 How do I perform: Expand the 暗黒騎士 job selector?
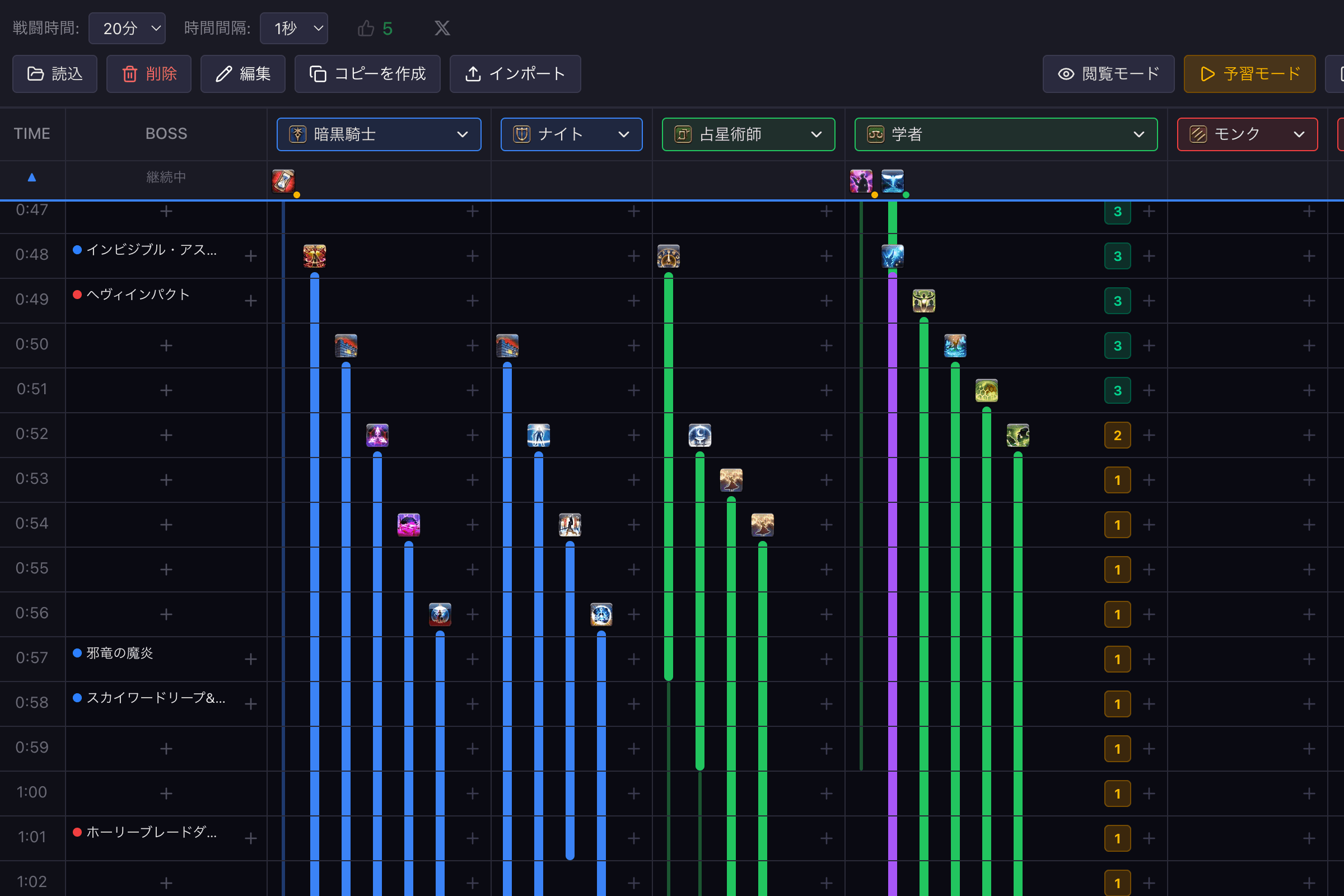click(379, 134)
